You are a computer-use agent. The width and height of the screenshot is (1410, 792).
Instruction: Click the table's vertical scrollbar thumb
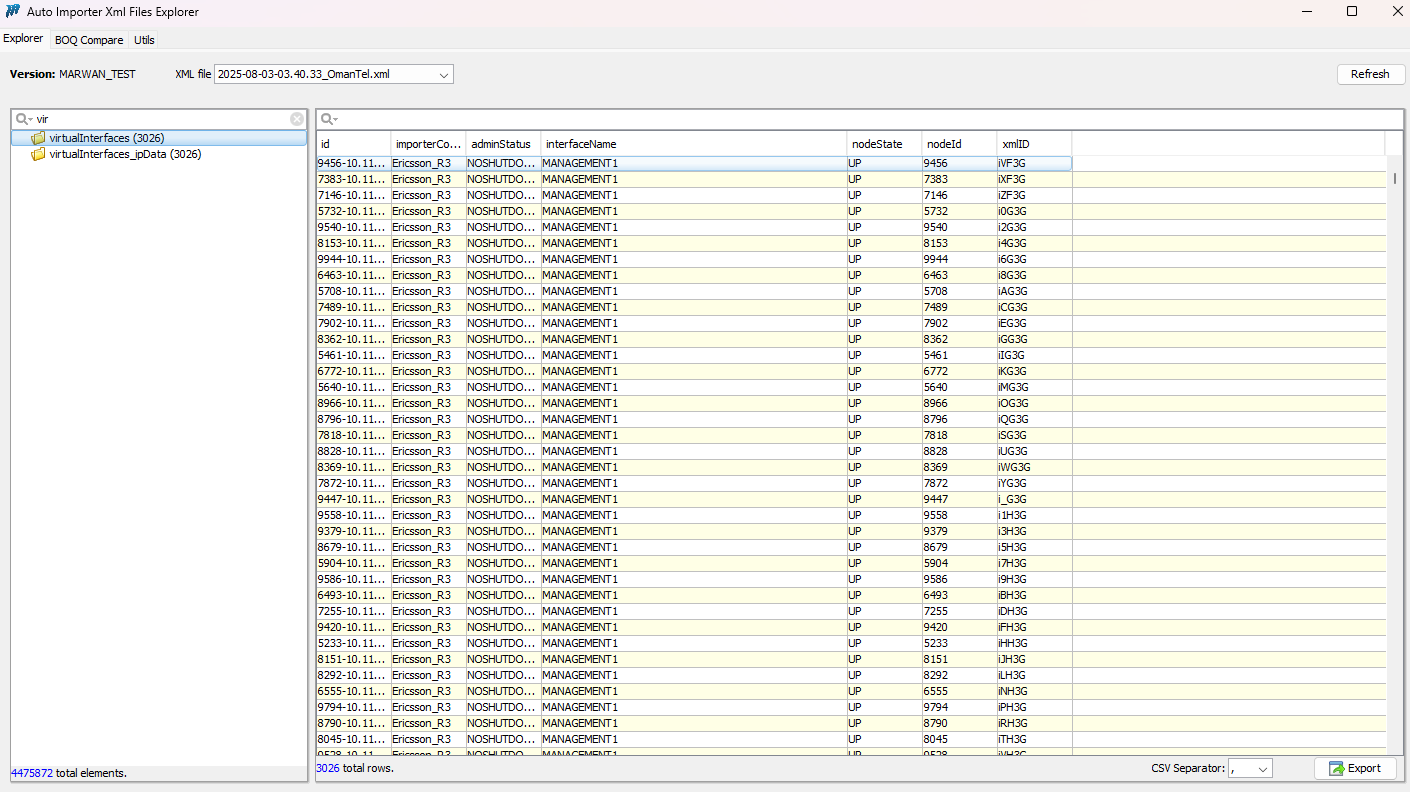[x=1395, y=178]
